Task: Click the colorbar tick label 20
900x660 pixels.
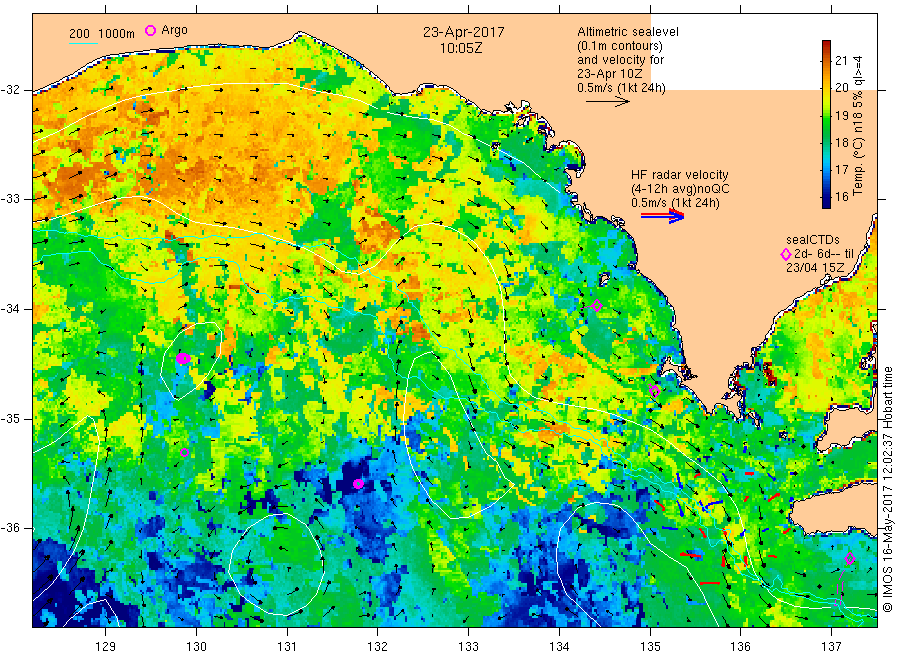Action: (x=841, y=88)
